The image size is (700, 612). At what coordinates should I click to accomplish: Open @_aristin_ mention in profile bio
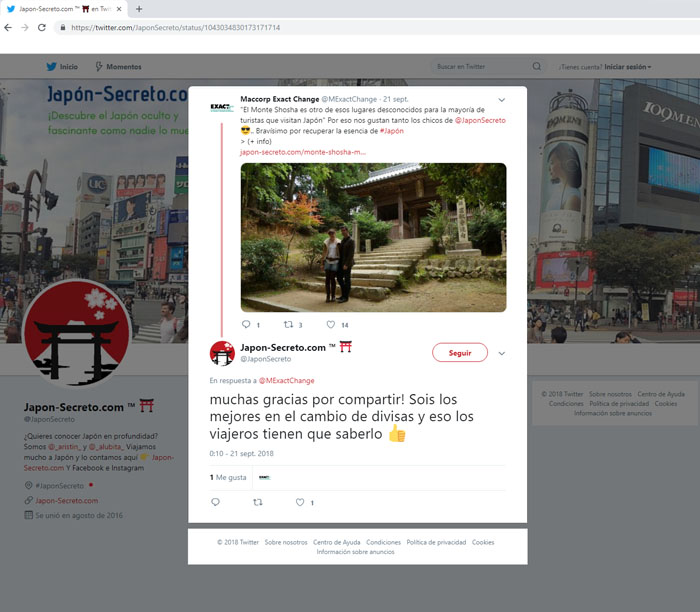64,447
